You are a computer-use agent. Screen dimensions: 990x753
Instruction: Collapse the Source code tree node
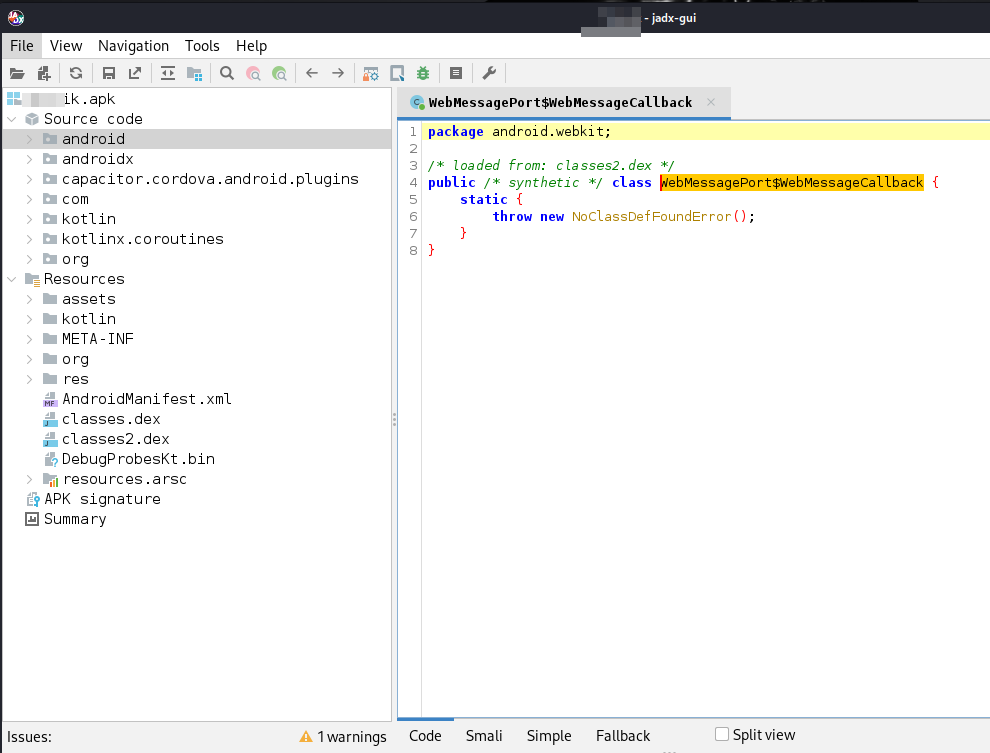click(x=12, y=119)
